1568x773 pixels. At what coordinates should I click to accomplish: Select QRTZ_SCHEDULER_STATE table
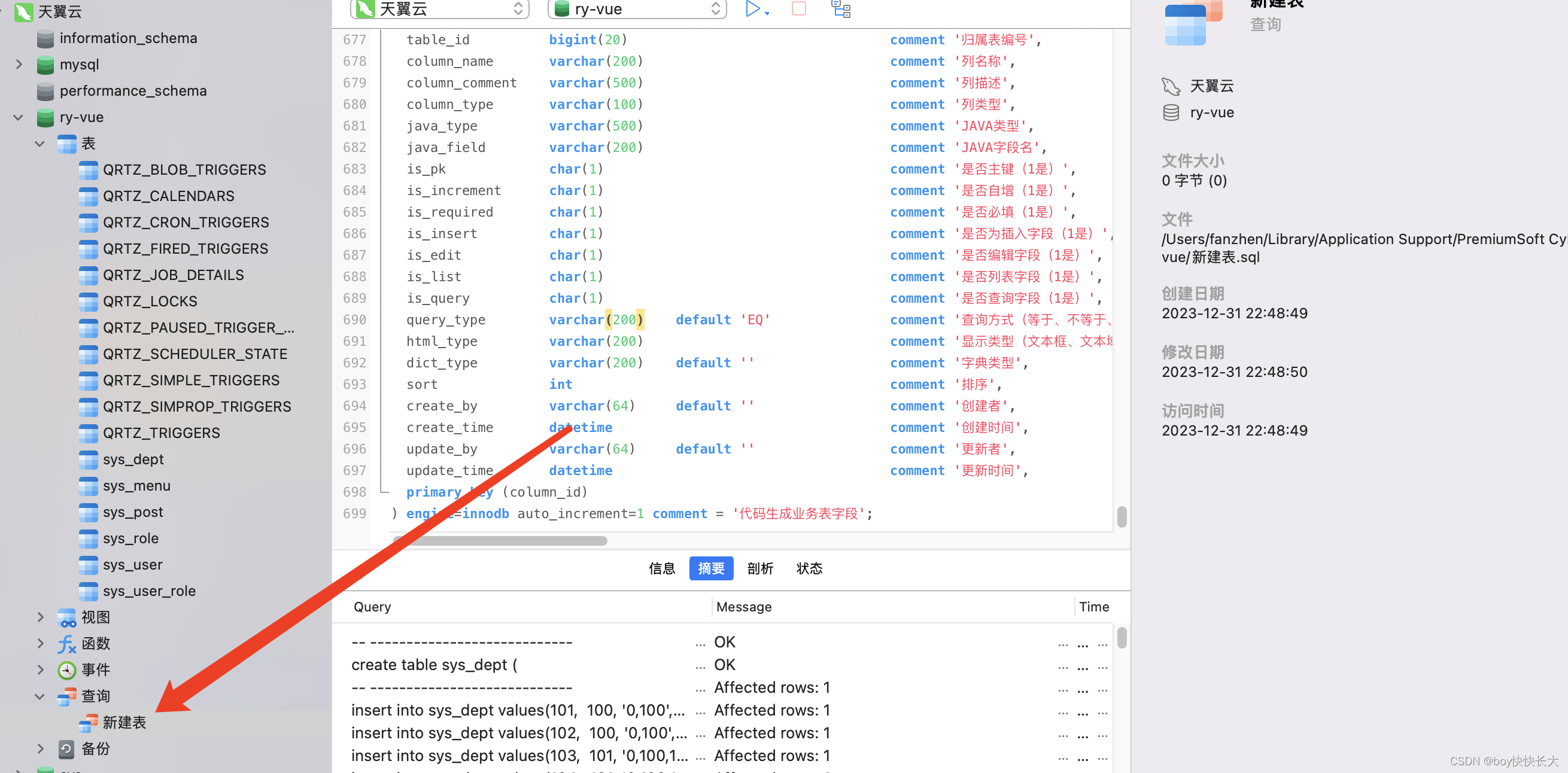pyautogui.click(x=195, y=354)
